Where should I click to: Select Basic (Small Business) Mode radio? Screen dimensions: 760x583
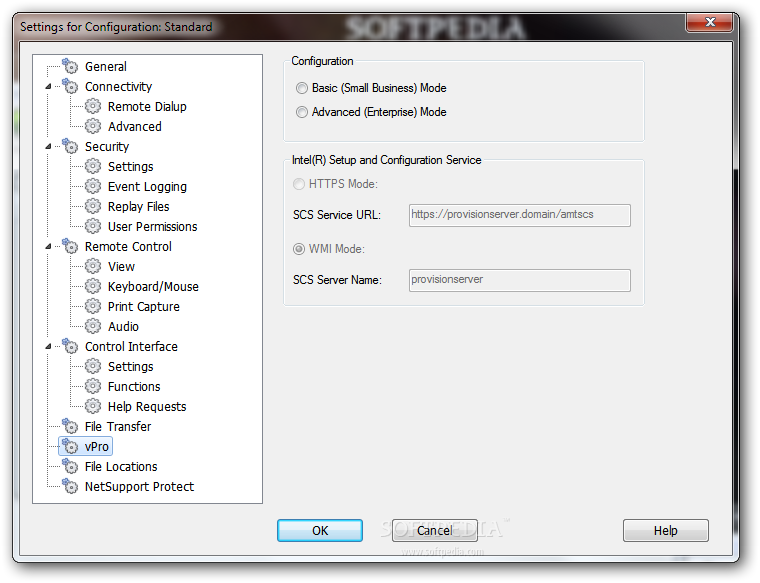[301, 88]
